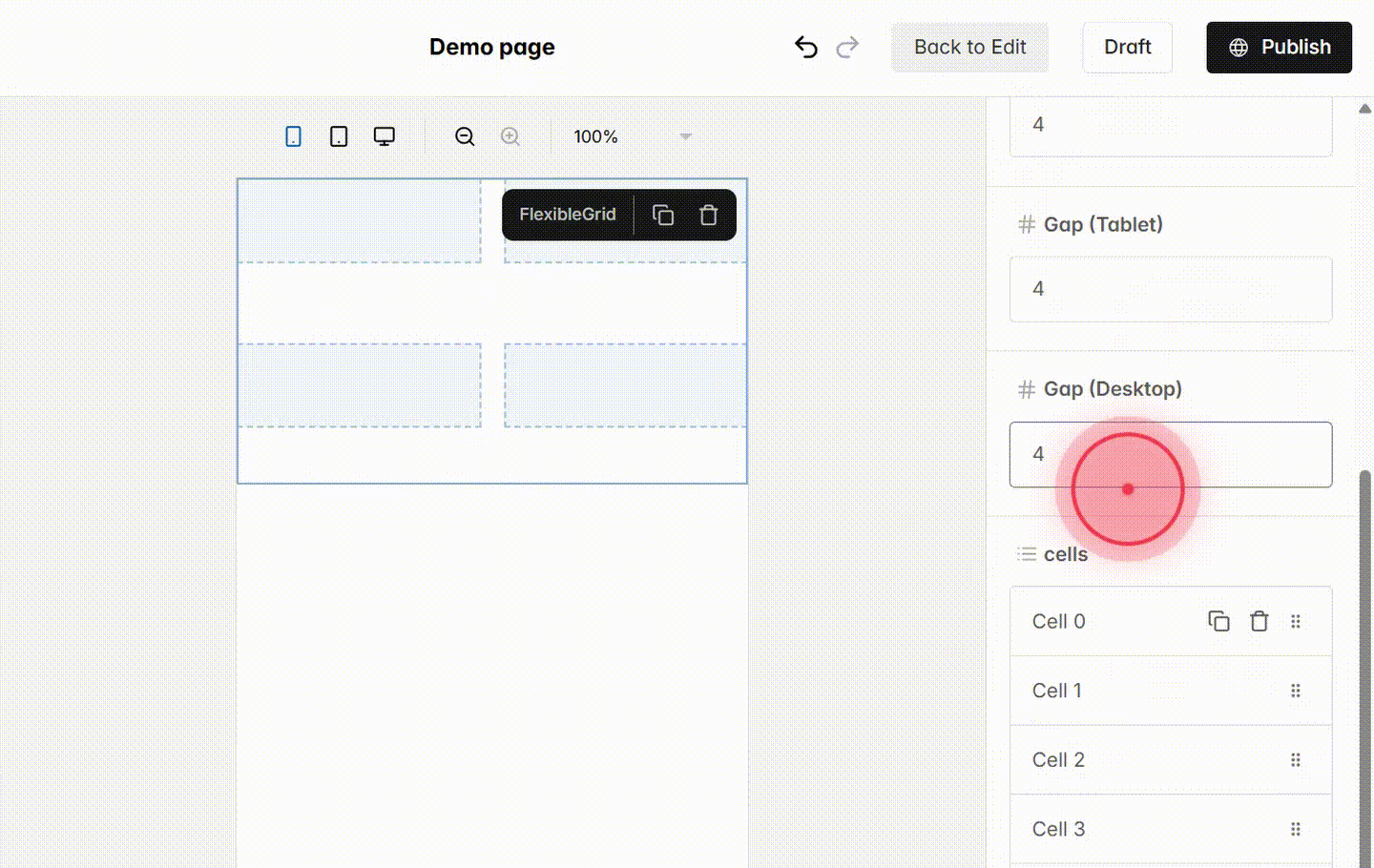
Task: Zoom out of the canvas
Action: (465, 136)
